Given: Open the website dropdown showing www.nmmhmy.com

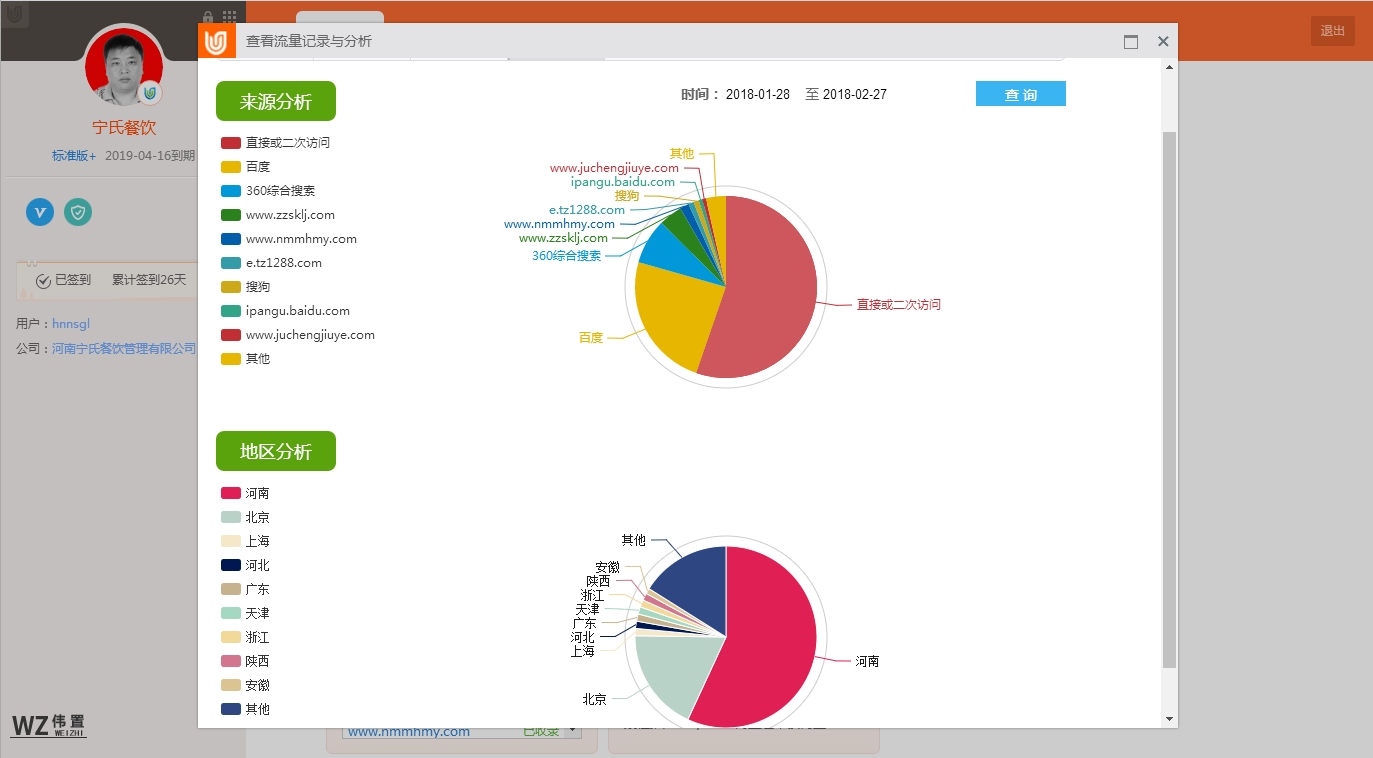Looking at the screenshot, I should 573,731.
